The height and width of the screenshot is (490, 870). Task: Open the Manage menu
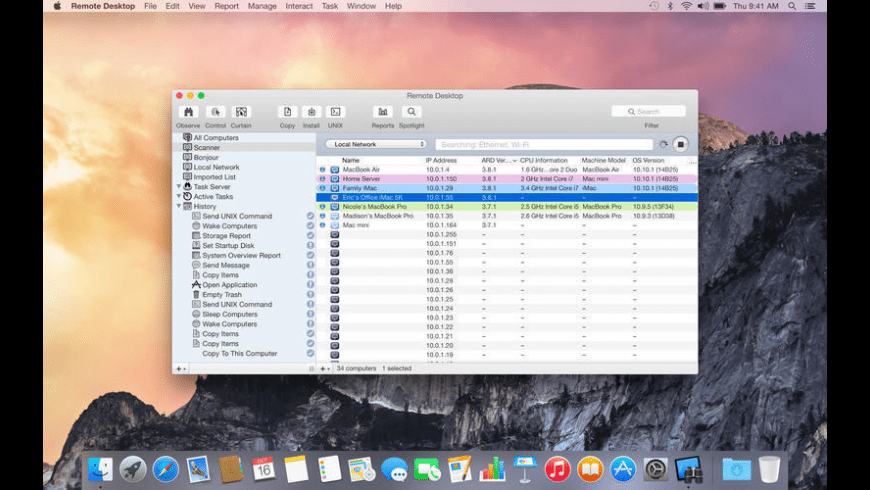[x=262, y=6]
